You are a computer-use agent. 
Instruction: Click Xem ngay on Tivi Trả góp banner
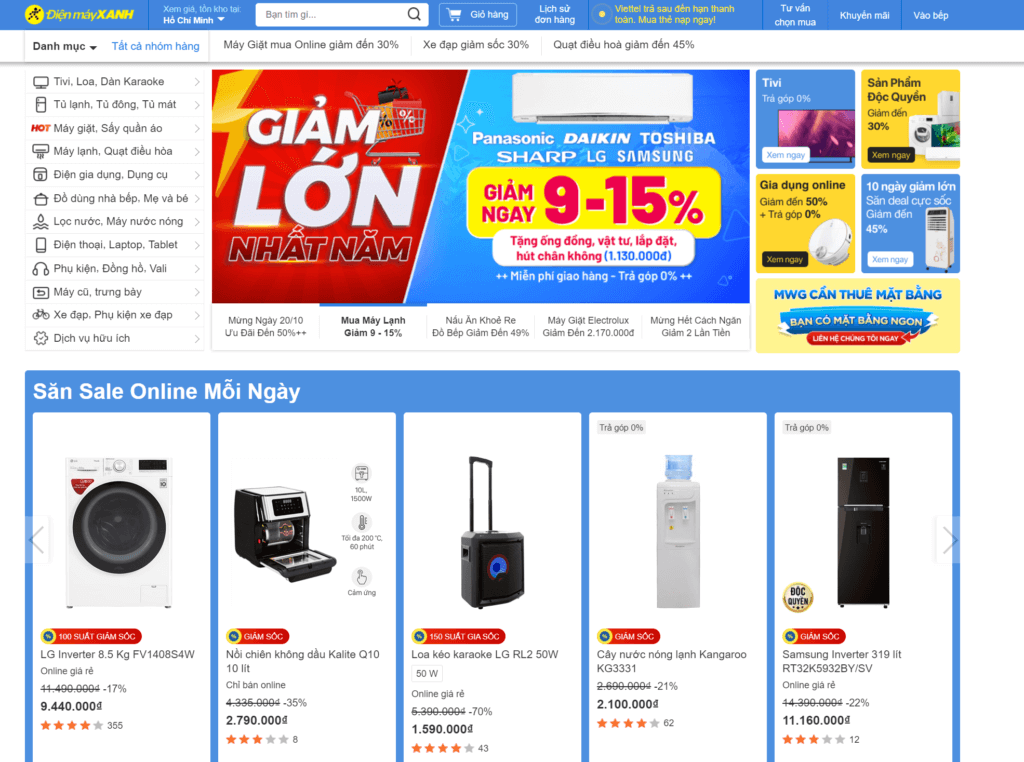pos(786,155)
